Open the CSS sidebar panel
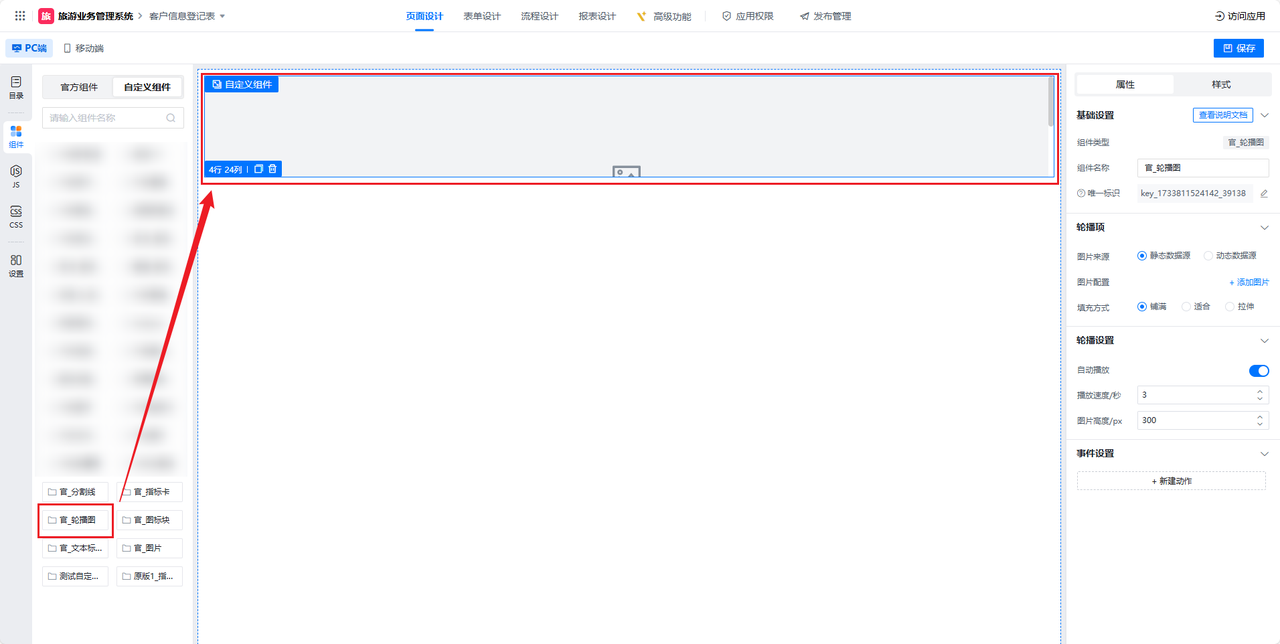 point(16,217)
